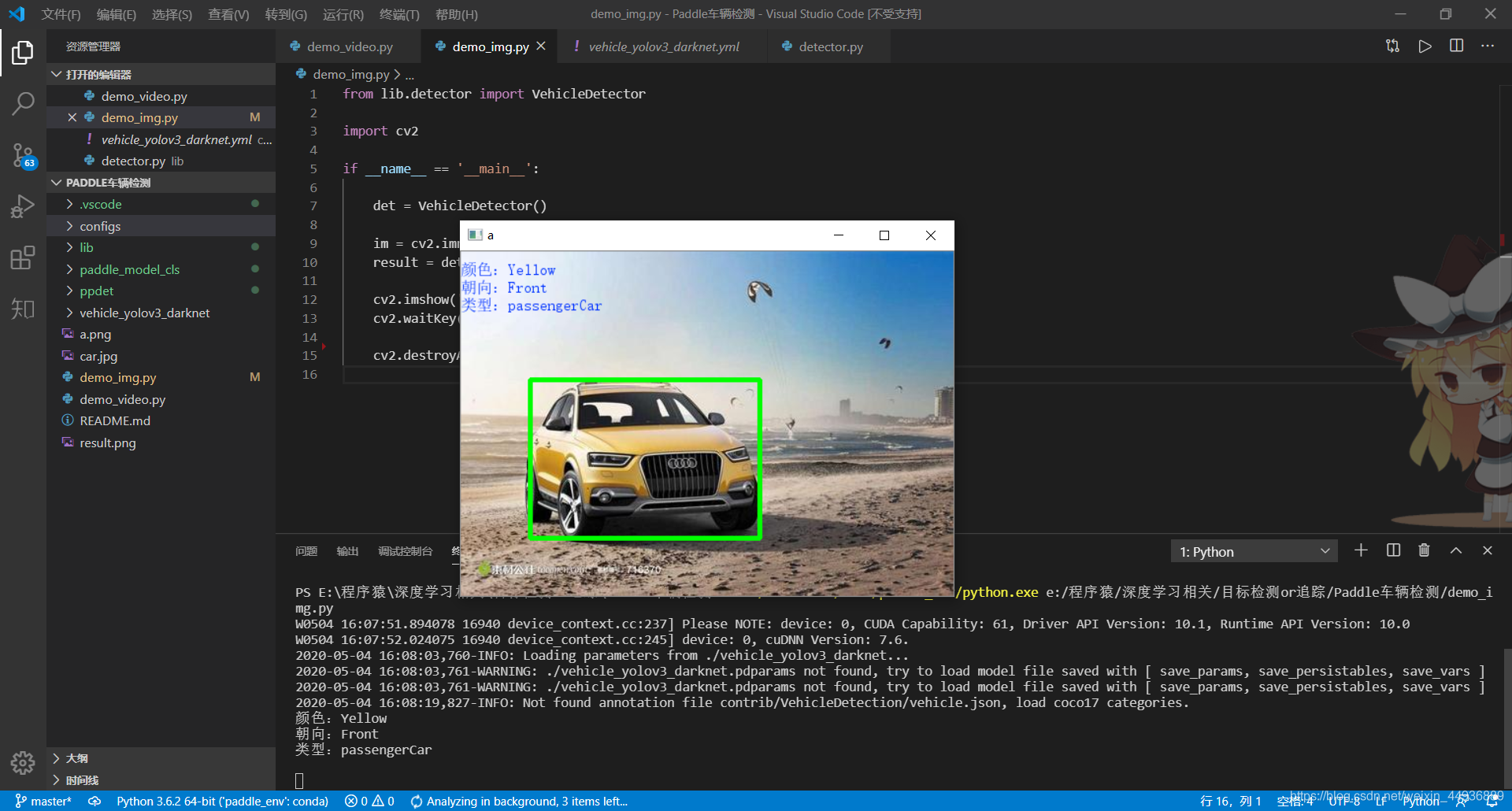1512x811 pixels.
Task: Click the yellow car detection image
Action: [x=706, y=424]
